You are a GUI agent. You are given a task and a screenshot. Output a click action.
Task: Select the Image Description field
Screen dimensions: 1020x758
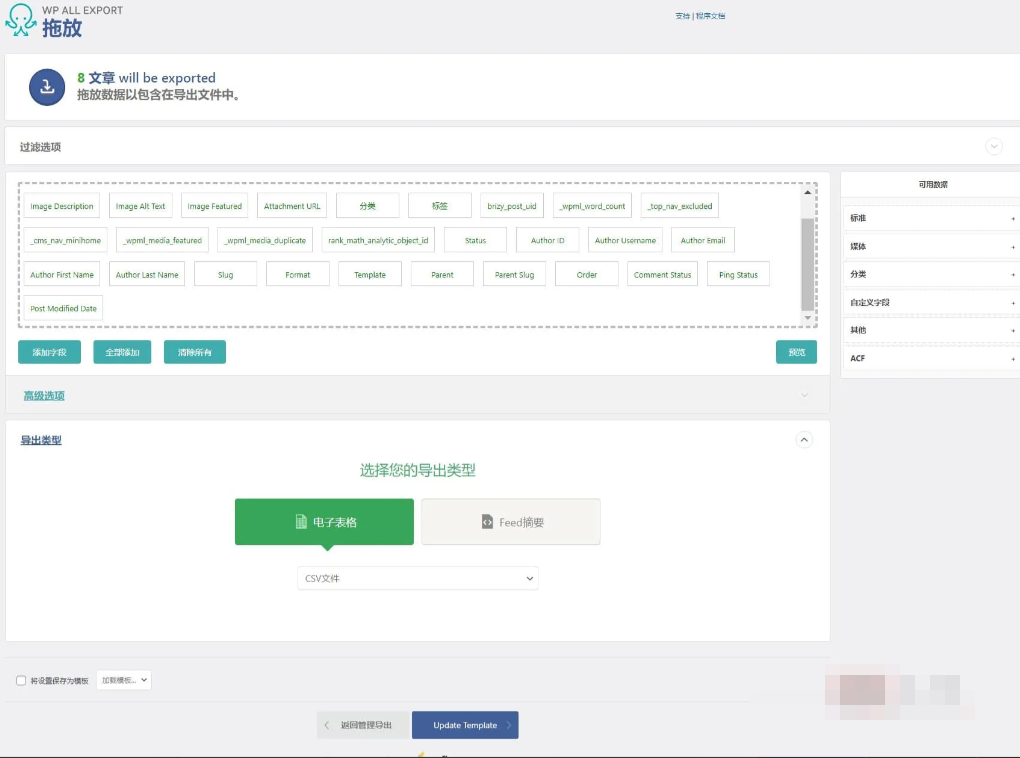click(62, 206)
